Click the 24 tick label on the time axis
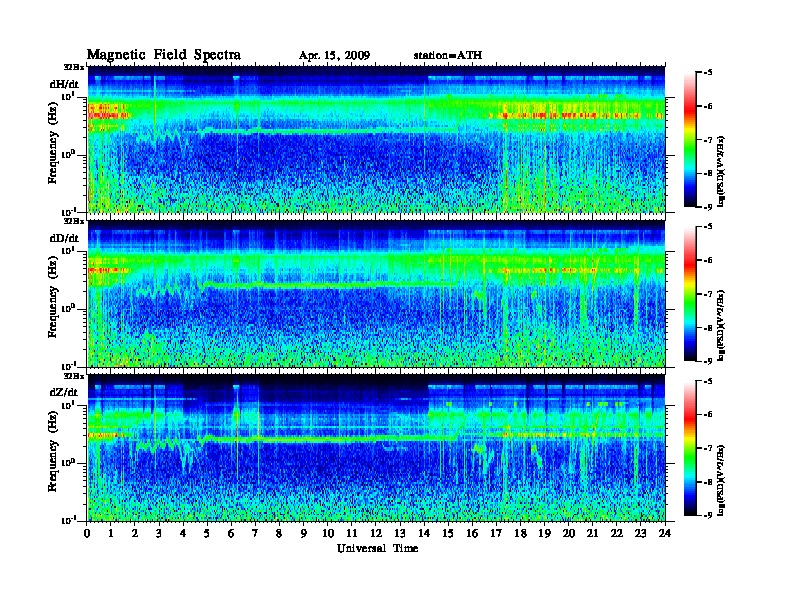 [665, 533]
